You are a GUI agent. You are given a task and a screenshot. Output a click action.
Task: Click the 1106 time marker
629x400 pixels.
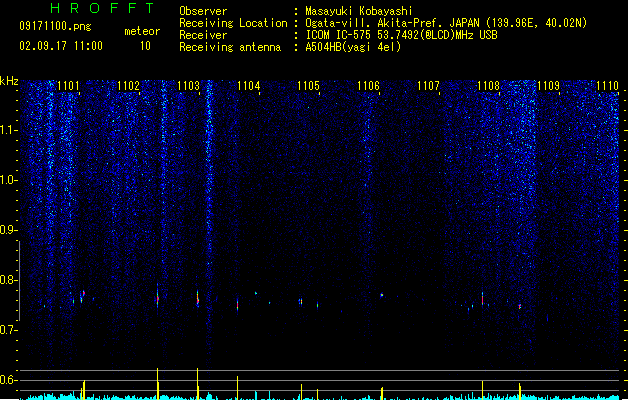tap(368, 86)
